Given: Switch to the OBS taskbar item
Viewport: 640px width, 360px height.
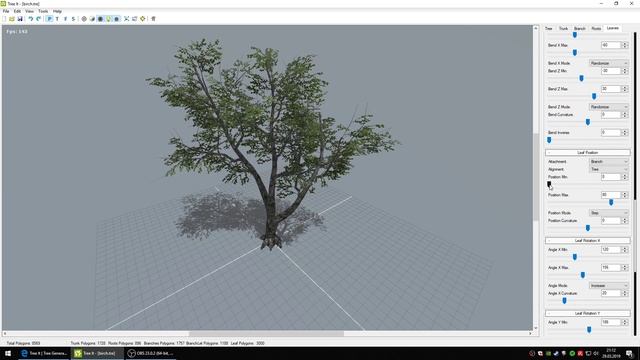Looking at the screenshot, I should [150, 353].
